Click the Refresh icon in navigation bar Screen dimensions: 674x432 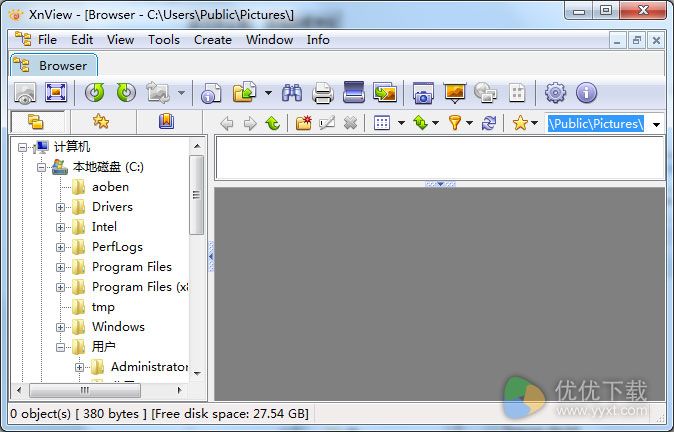coord(489,123)
